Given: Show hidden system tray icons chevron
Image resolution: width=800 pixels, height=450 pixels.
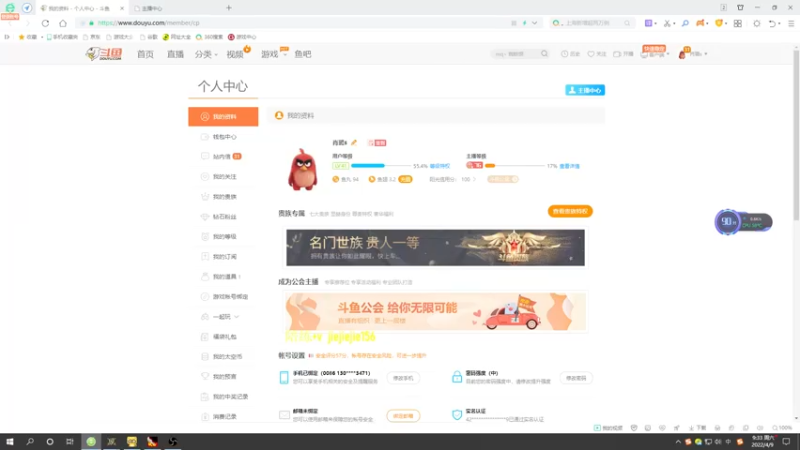Looking at the screenshot, I should [x=678, y=442].
